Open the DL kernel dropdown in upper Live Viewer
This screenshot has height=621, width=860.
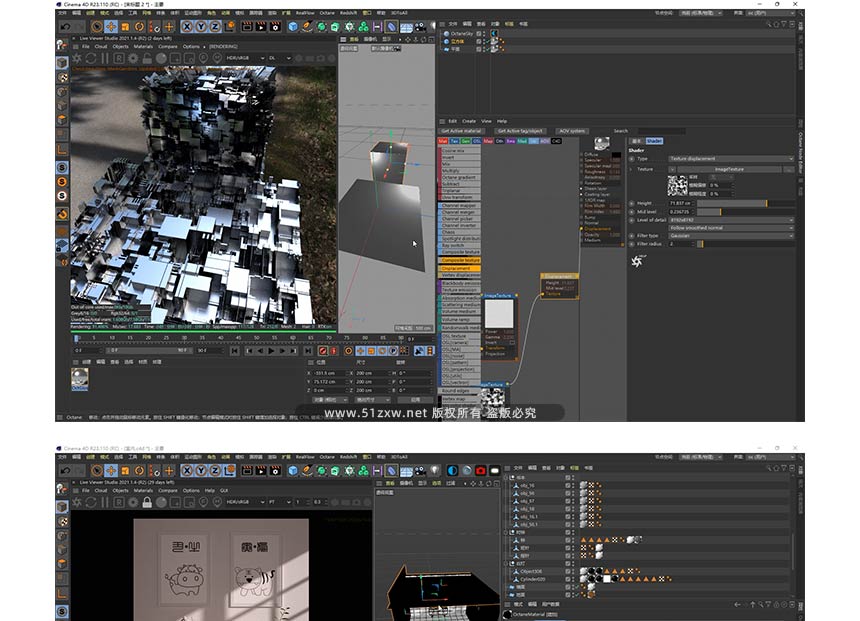tap(280, 58)
